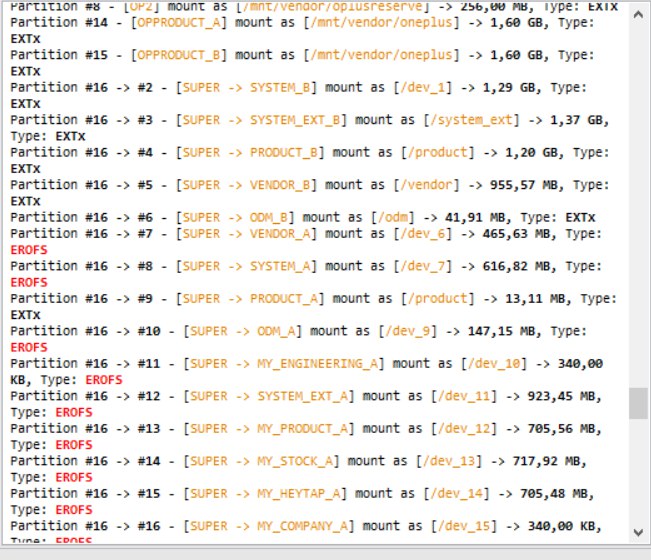
Task: Click the 705,56 MB size value
Action: coord(562,428)
